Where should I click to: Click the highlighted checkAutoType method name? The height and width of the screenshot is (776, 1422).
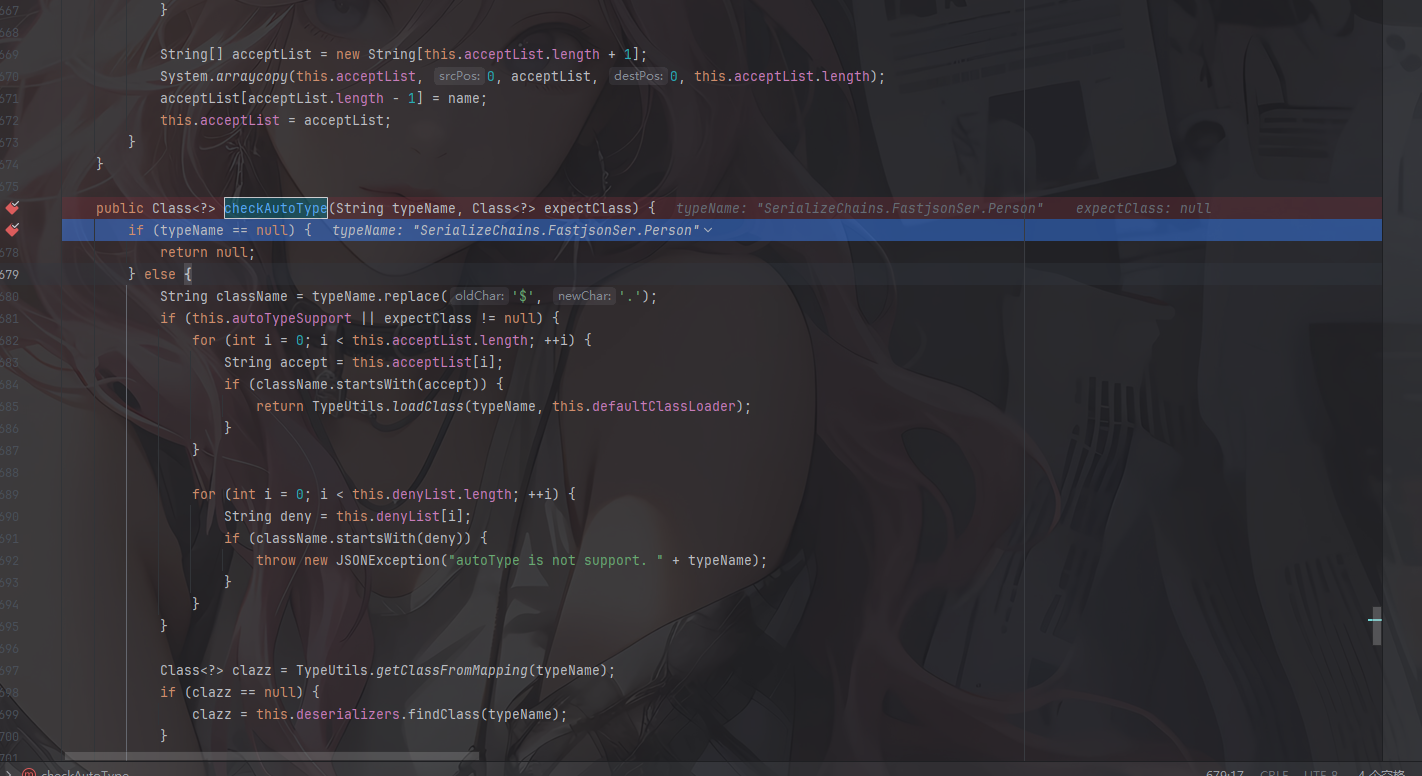coord(275,208)
